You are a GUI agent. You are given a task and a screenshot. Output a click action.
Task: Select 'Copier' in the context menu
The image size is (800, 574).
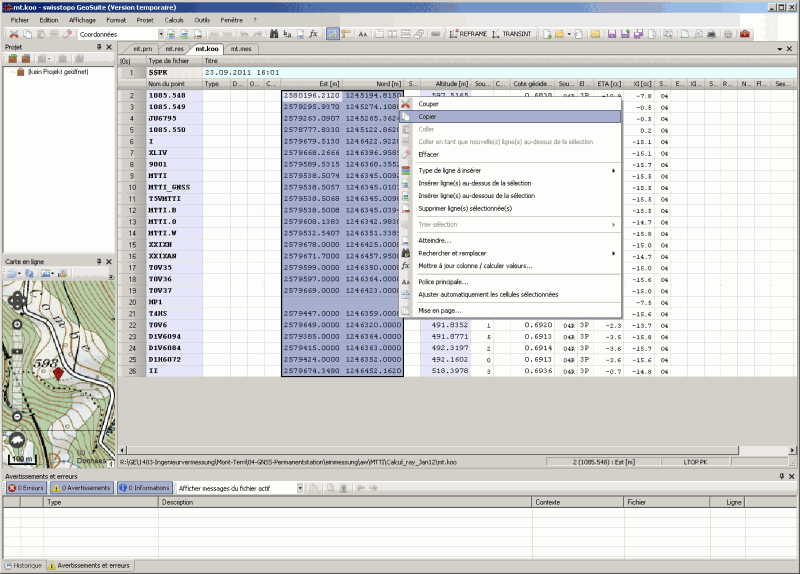point(428,116)
